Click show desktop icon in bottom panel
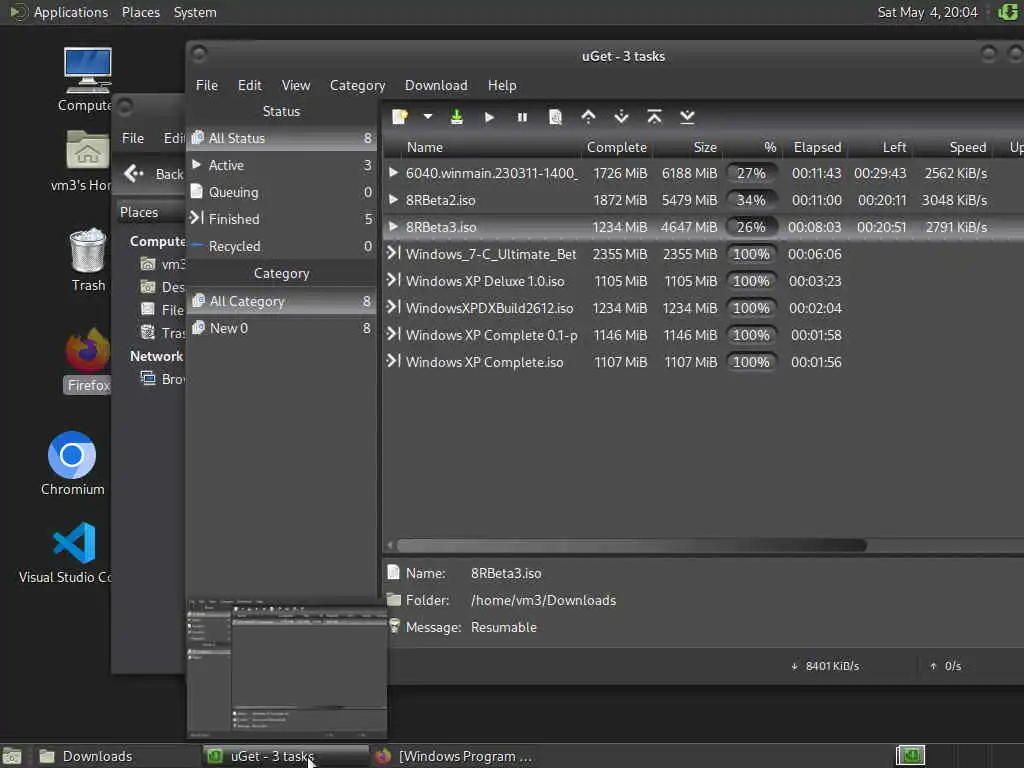 (x=12, y=756)
